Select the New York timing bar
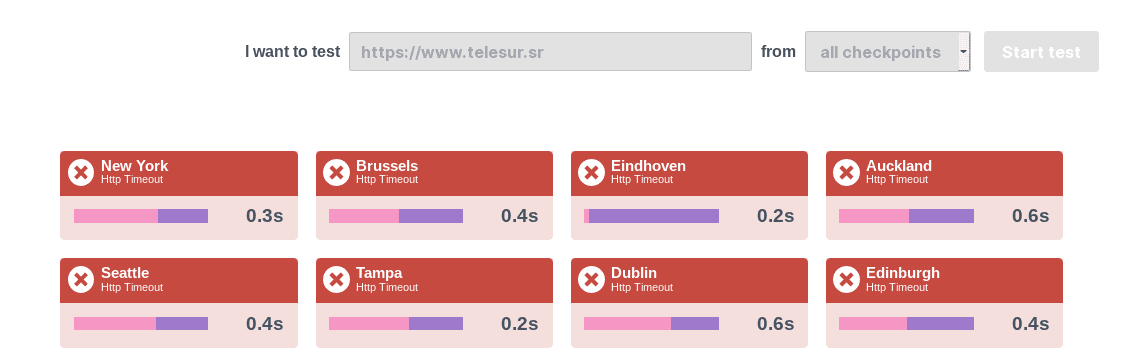Viewport: 1134px width, 360px height. click(x=141, y=216)
